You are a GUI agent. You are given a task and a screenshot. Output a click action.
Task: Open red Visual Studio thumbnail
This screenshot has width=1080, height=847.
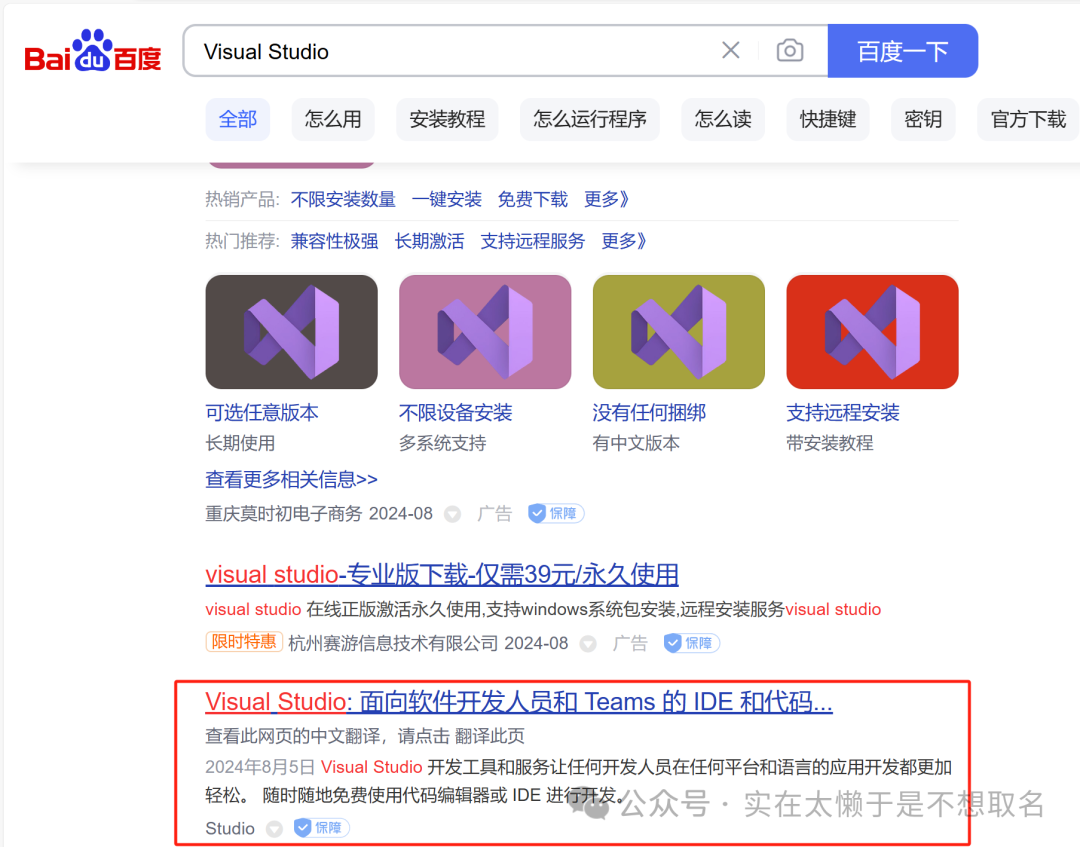pyautogui.click(x=872, y=332)
